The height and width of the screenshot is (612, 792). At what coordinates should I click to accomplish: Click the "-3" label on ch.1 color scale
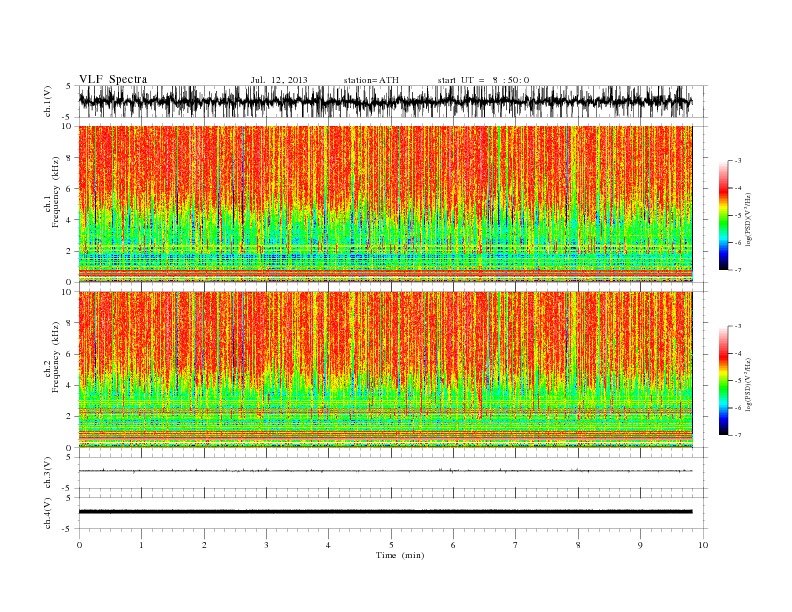coord(737,161)
